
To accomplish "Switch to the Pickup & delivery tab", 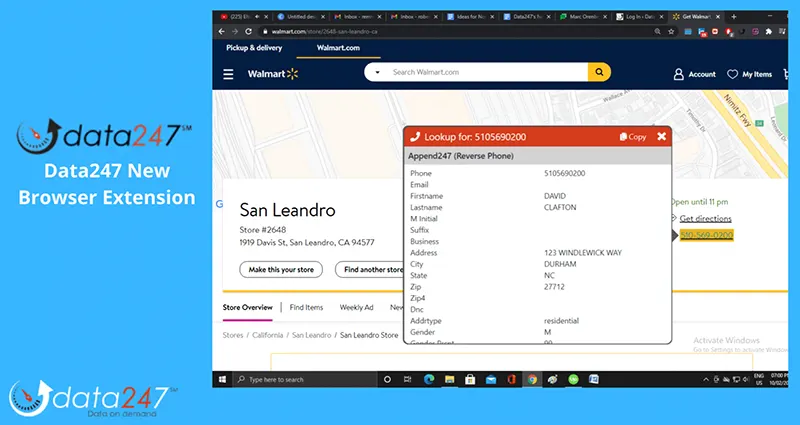I will click(254, 48).
